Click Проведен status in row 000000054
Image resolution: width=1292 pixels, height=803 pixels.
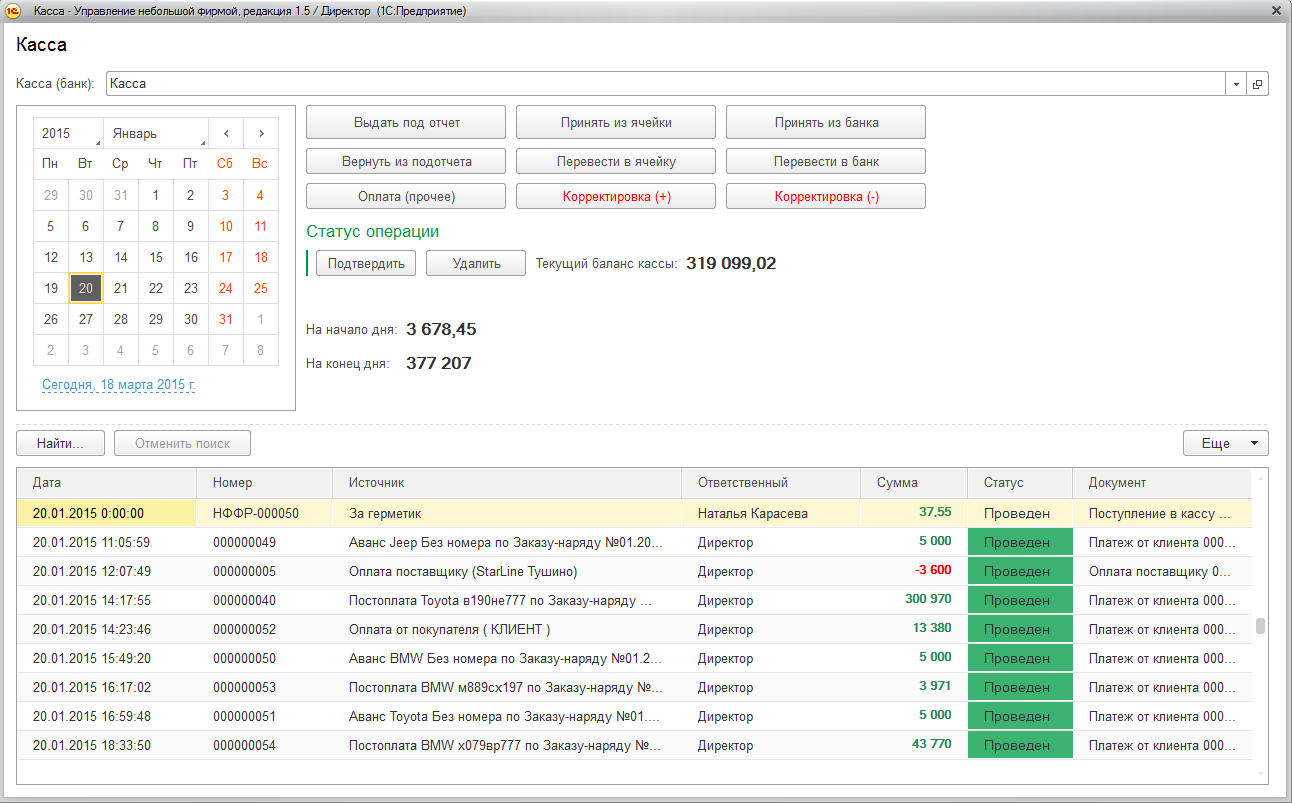(x=1020, y=745)
